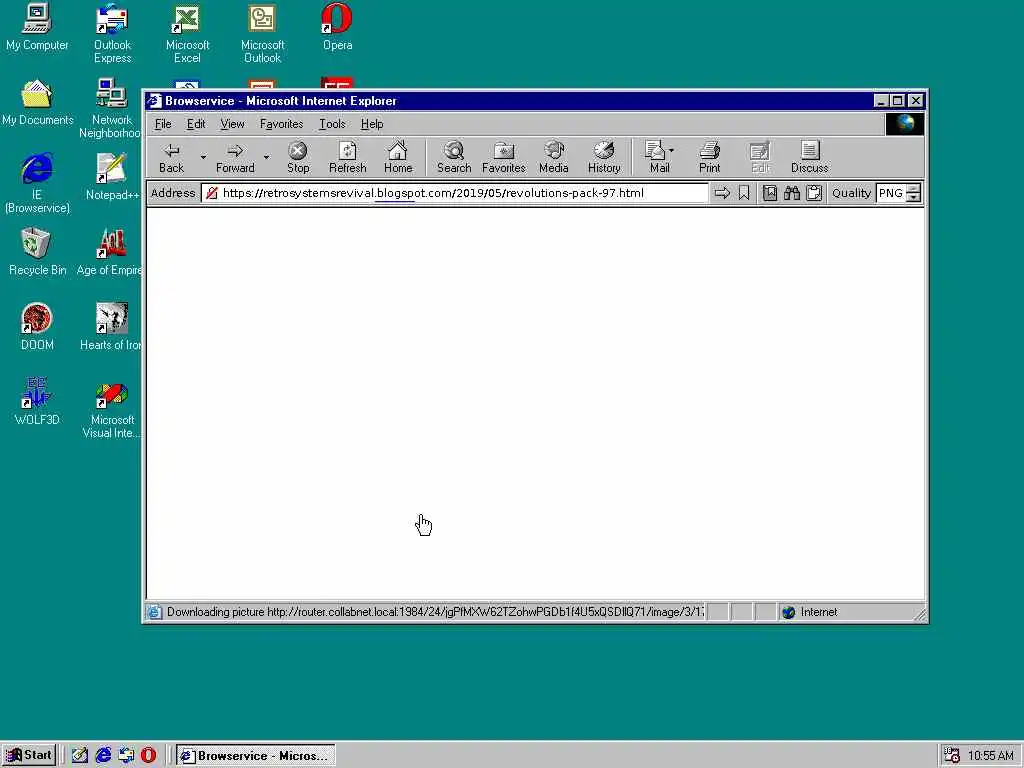Open the Help menu

tap(372, 124)
